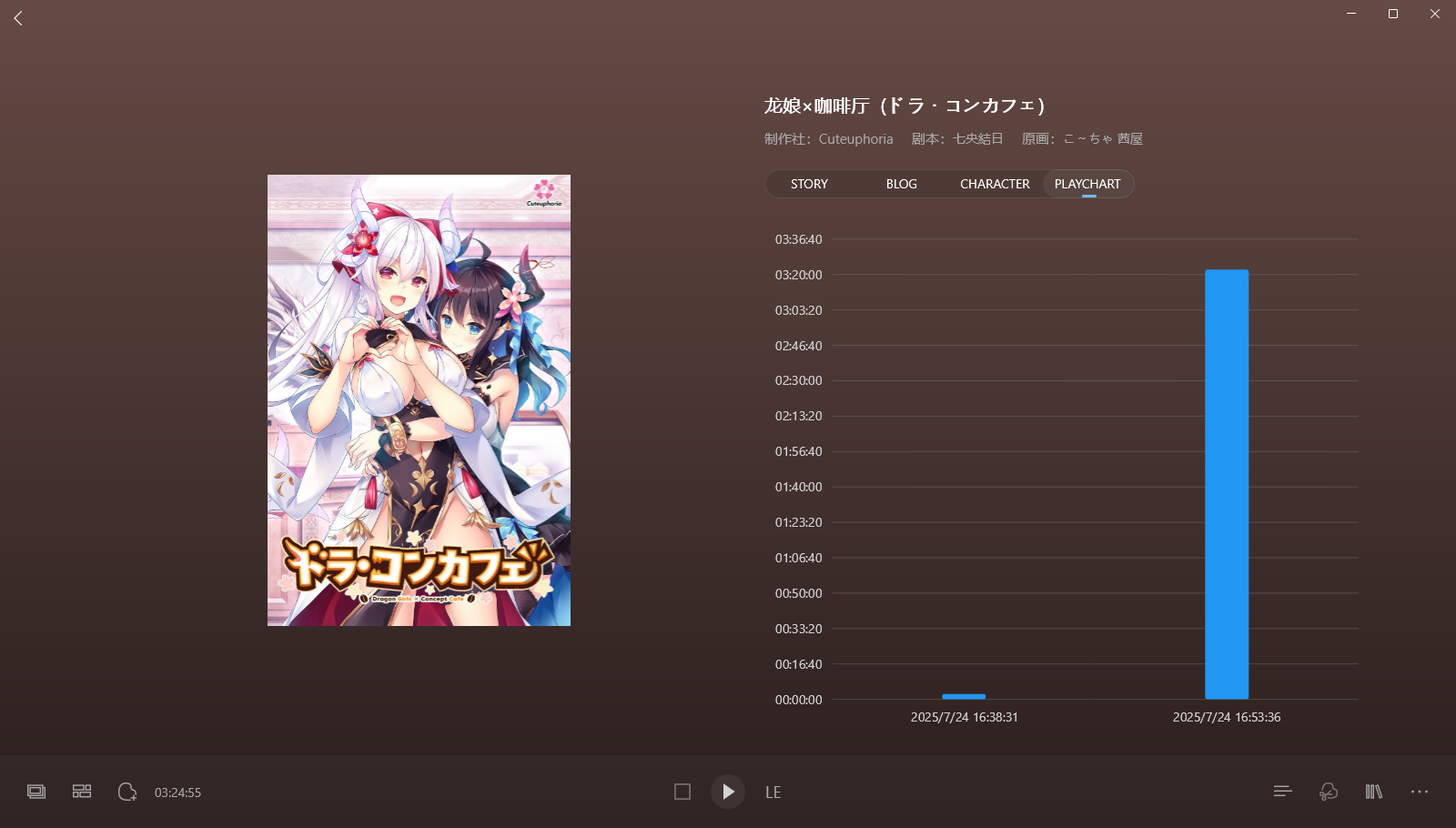Click the game cover art image
The height and width of the screenshot is (828, 1456).
(x=419, y=400)
